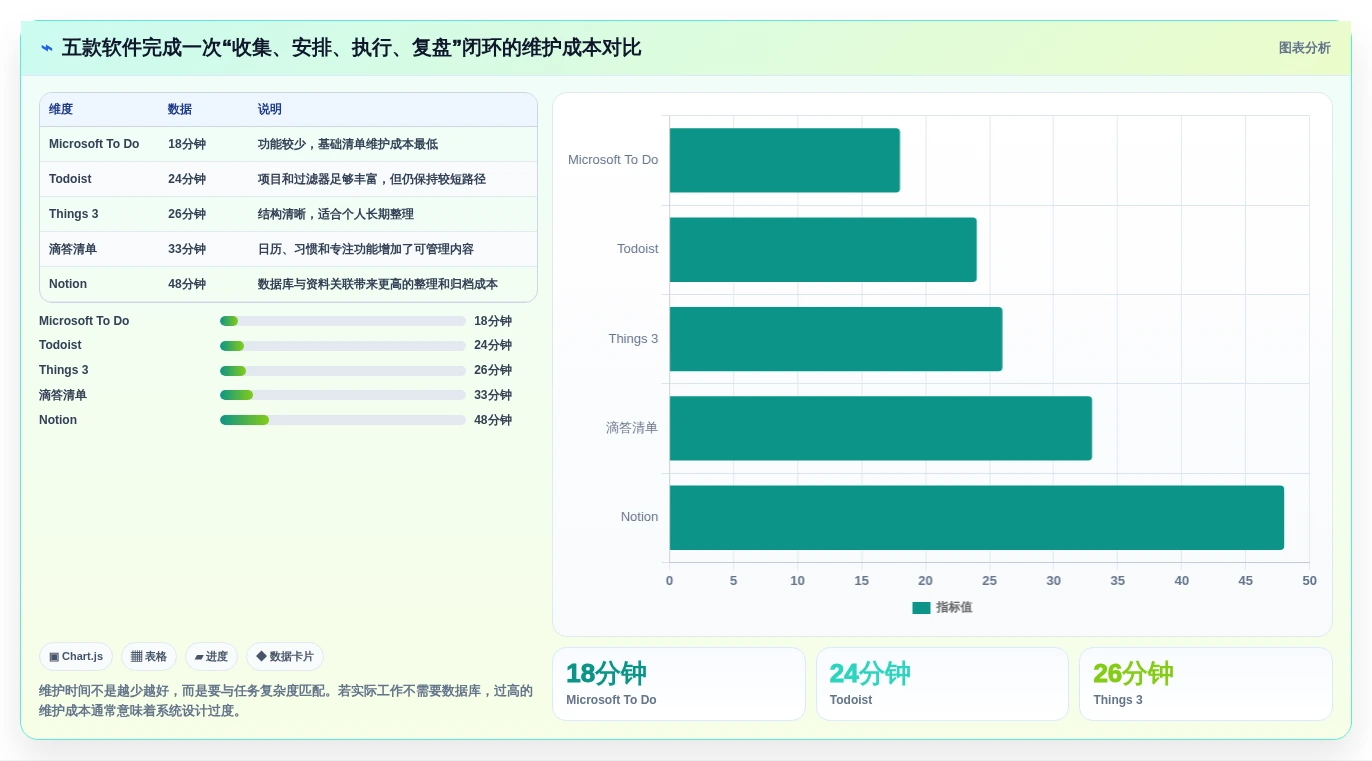The image size is (1372, 761).
Task: Click the 图表分析 label in the header
Action: tap(1304, 48)
